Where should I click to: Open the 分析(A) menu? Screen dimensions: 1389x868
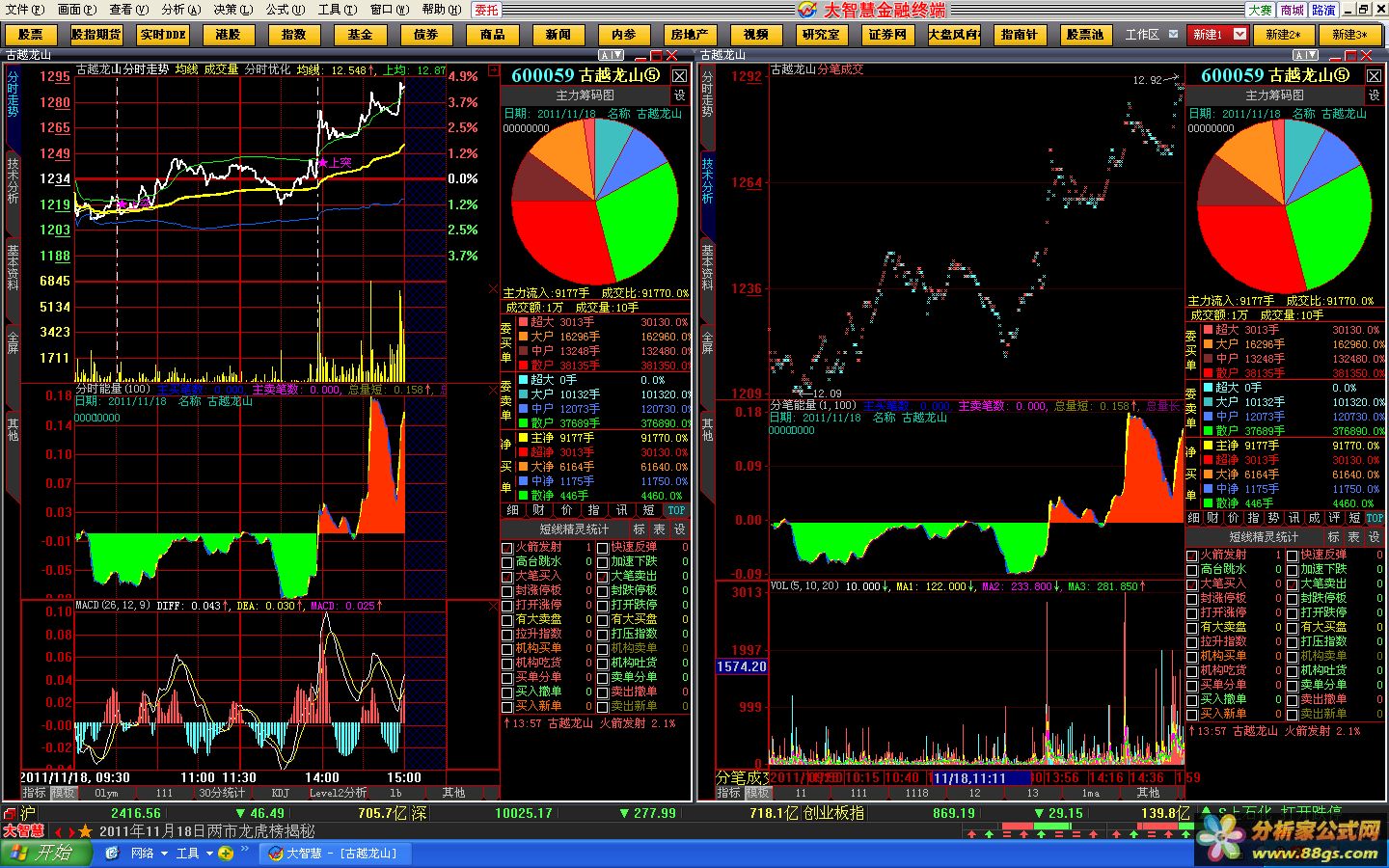tap(181, 10)
